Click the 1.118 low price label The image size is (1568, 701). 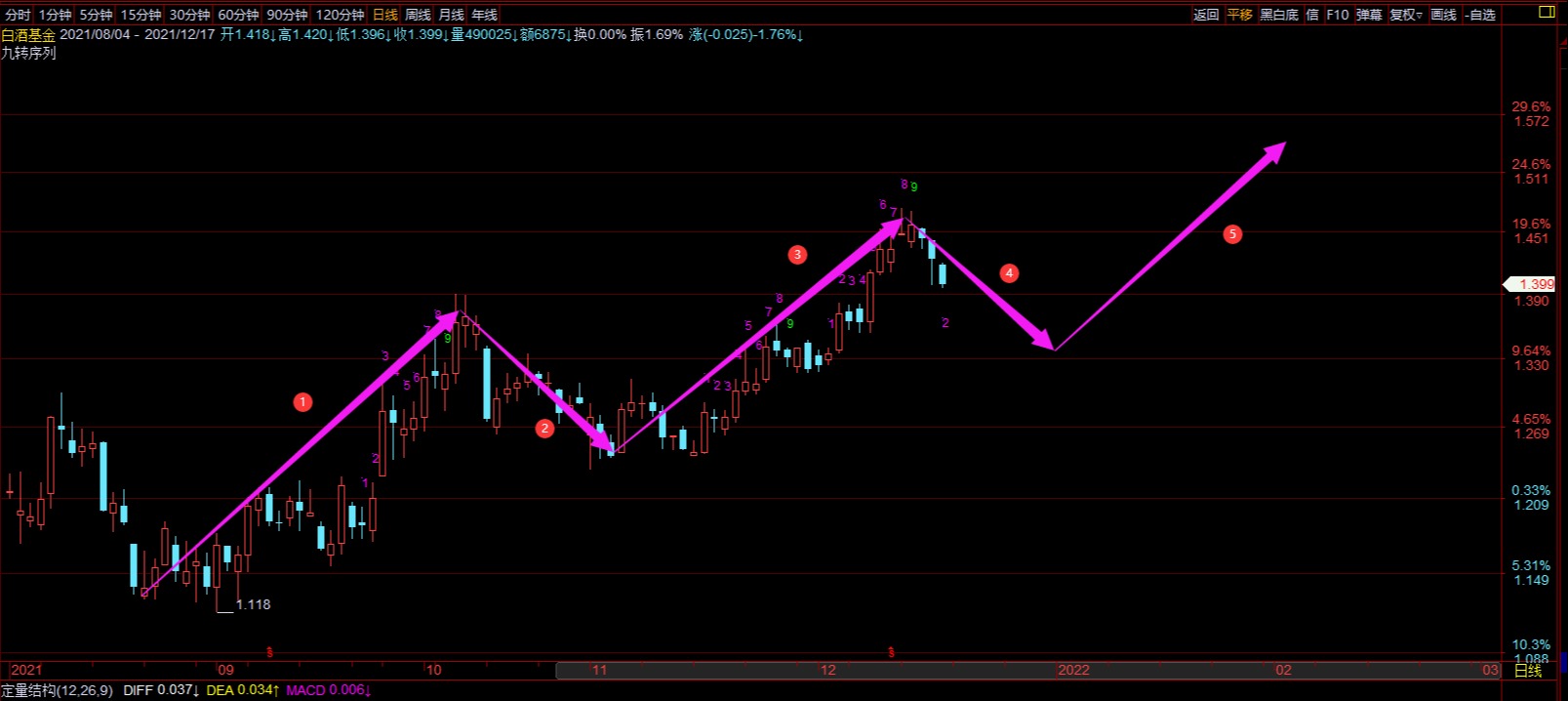point(253,604)
